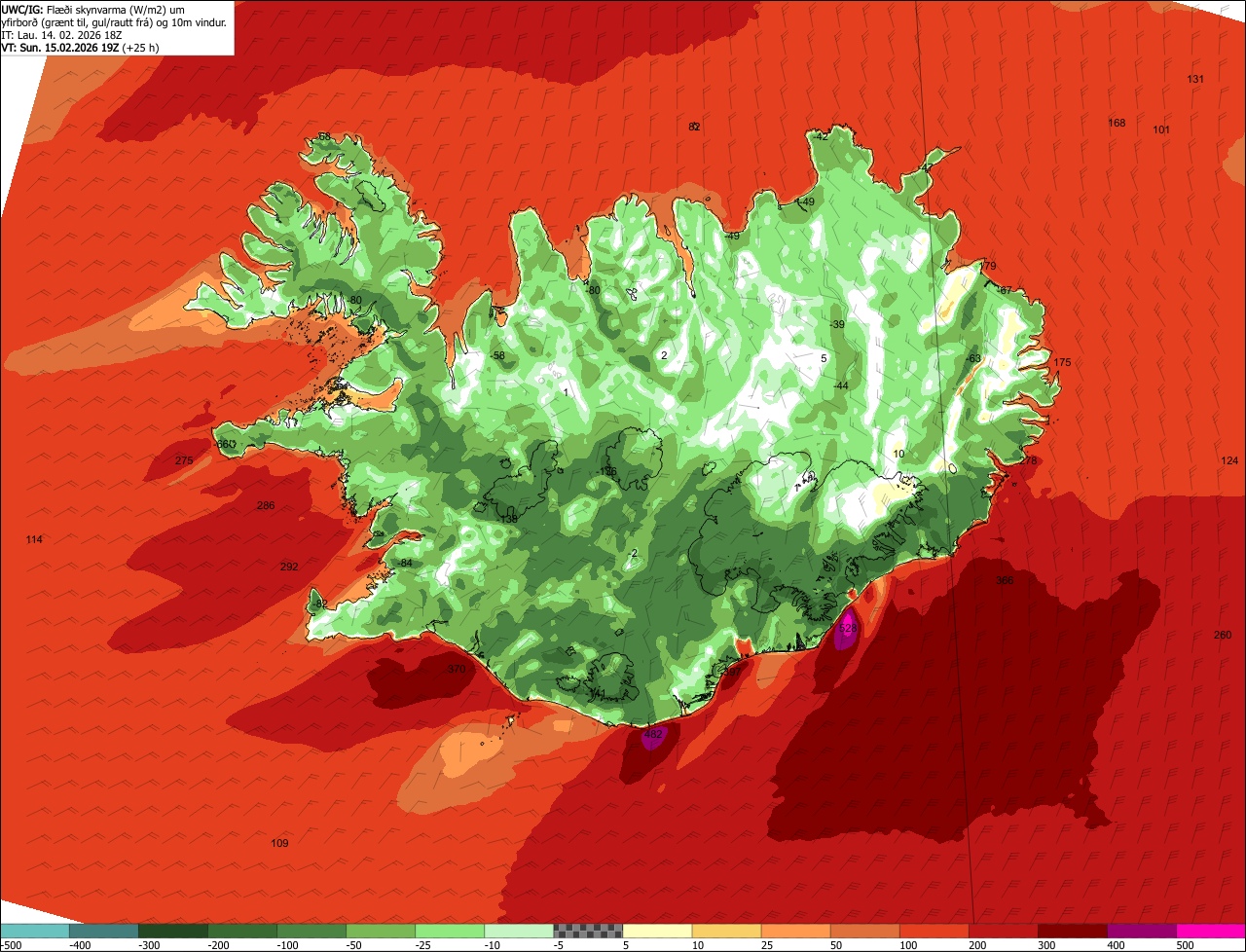Select the bright light green -25 to -10 swatch
The image size is (1246, 952).
coord(450,930)
